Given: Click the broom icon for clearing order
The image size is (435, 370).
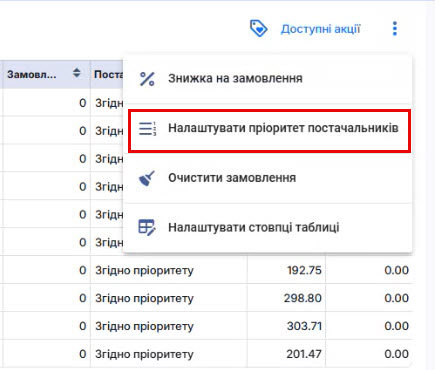Looking at the screenshot, I should 147,178.
